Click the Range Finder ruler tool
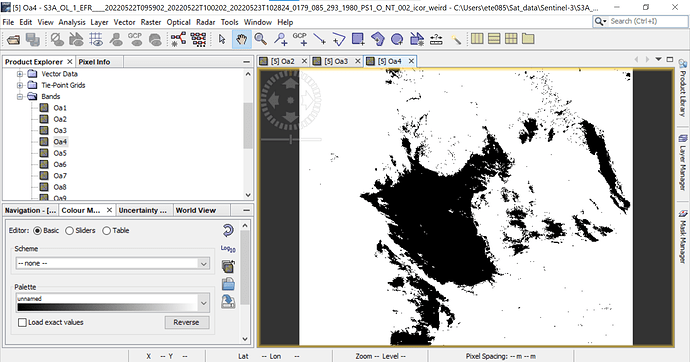 [436, 40]
